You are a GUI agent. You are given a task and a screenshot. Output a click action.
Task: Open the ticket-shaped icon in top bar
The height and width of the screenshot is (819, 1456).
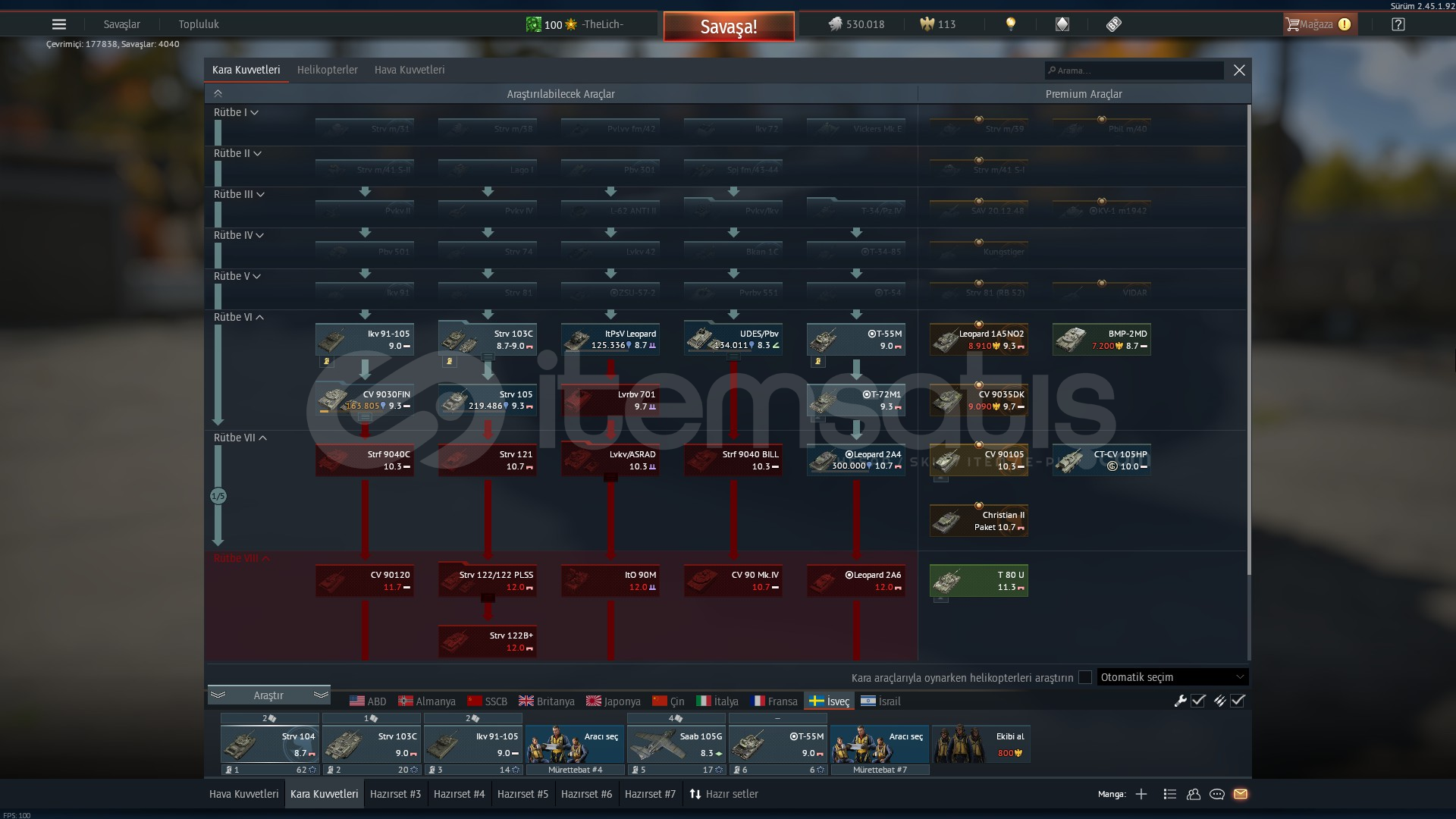click(1113, 24)
